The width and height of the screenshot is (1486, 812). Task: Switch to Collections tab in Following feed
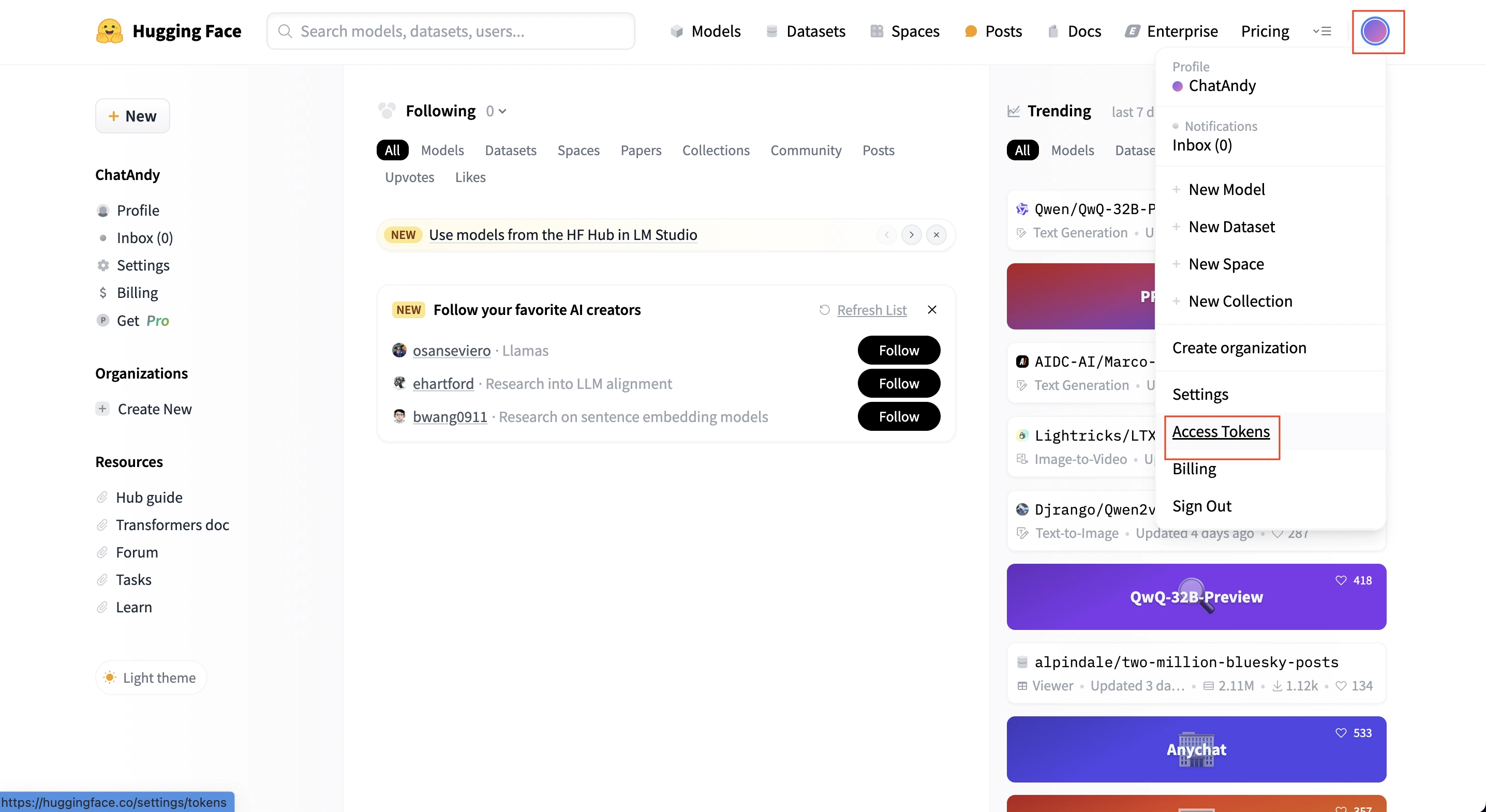point(716,151)
